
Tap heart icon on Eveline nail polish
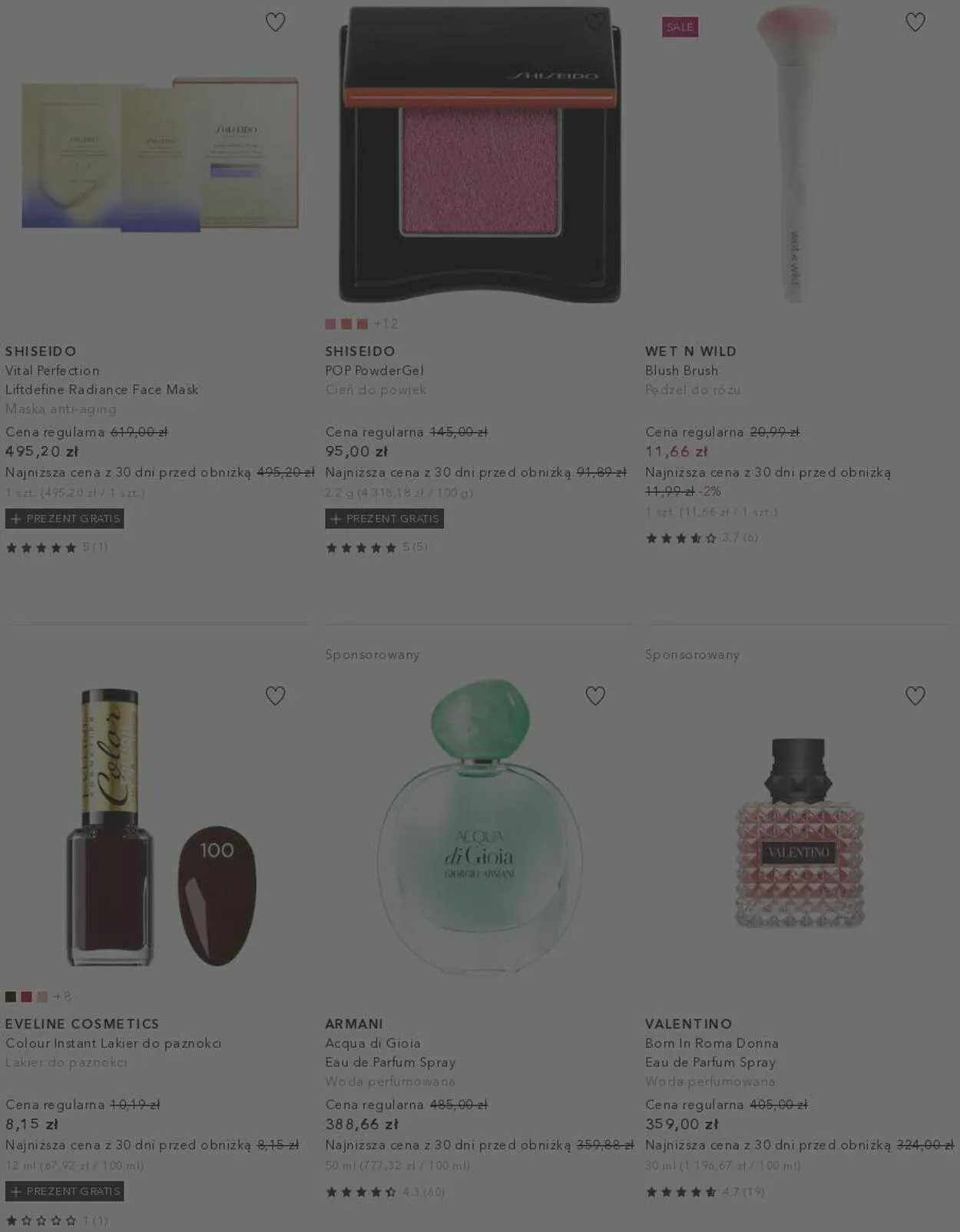pyautogui.click(x=275, y=695)
